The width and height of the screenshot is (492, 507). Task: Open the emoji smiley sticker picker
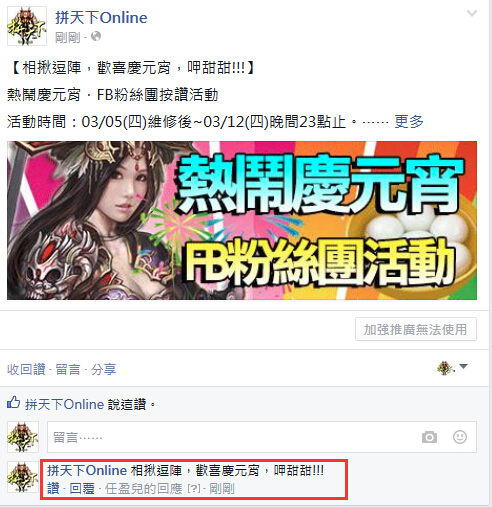[x=460, y=437]
